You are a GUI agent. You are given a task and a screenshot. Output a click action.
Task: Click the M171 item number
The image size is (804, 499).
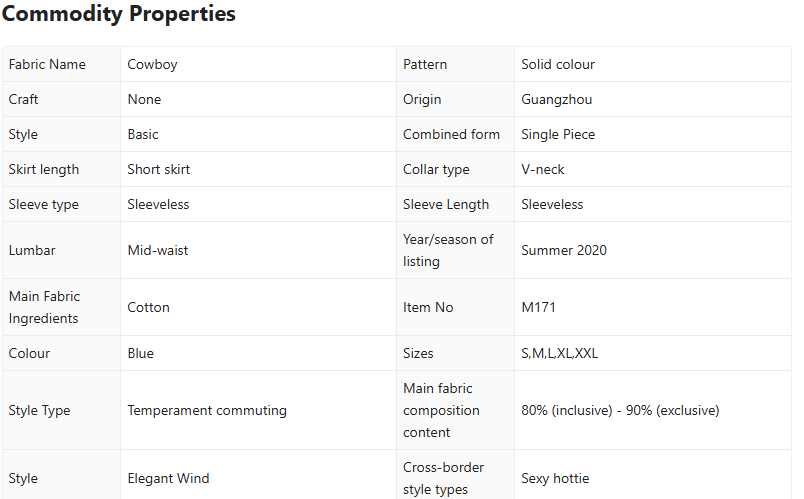[539, 307]
